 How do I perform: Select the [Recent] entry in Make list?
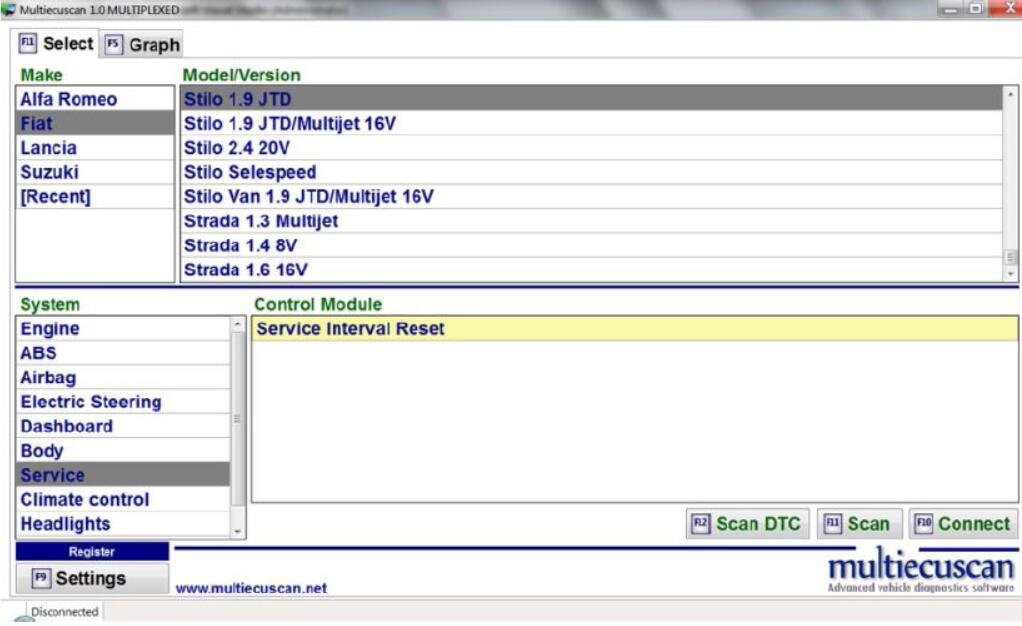(95, 196)
